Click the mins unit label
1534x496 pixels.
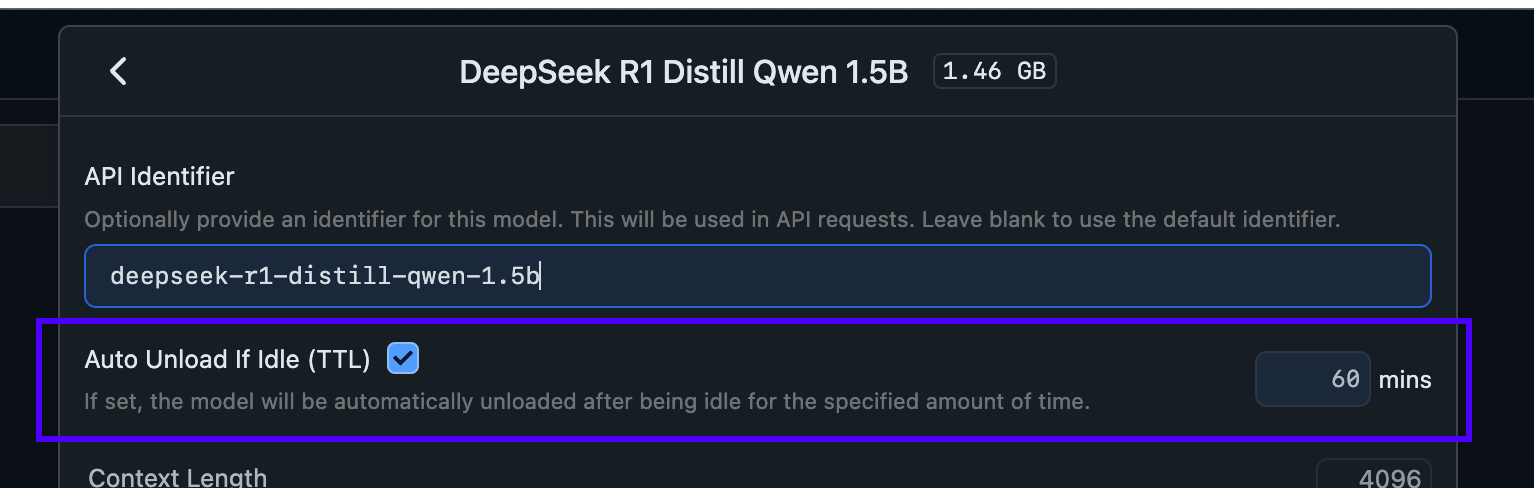click(x=1405, y=380)
